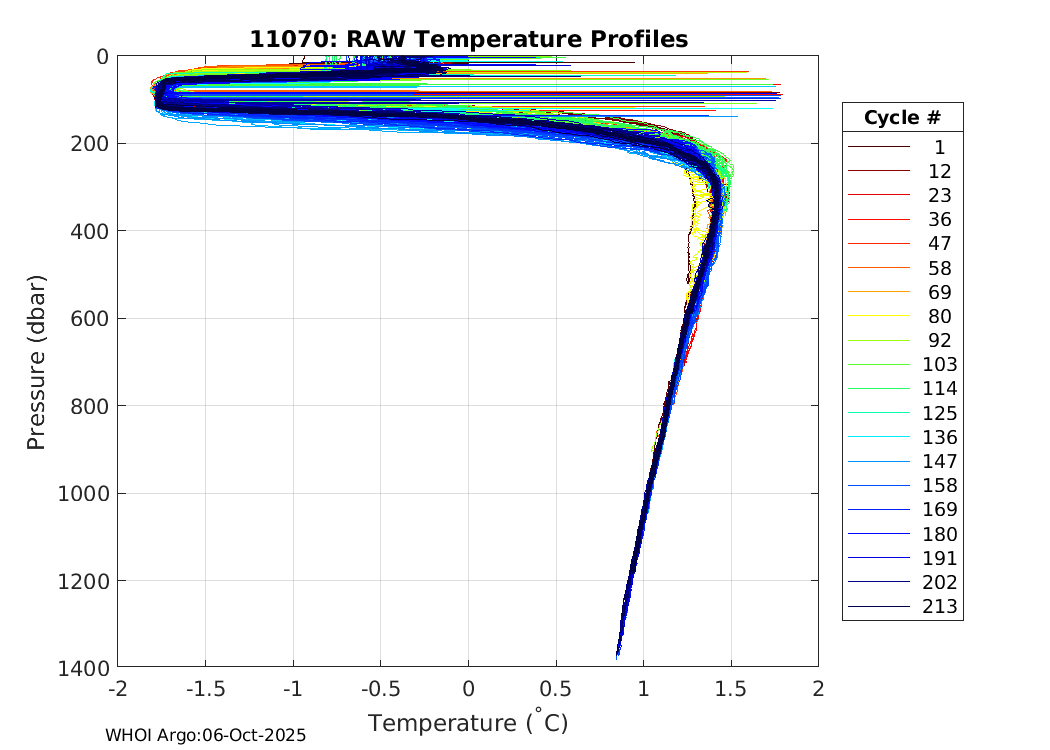Click the green line swatch for cycle 103
This screenshot has height=750, width=1050.
point(879,365)
